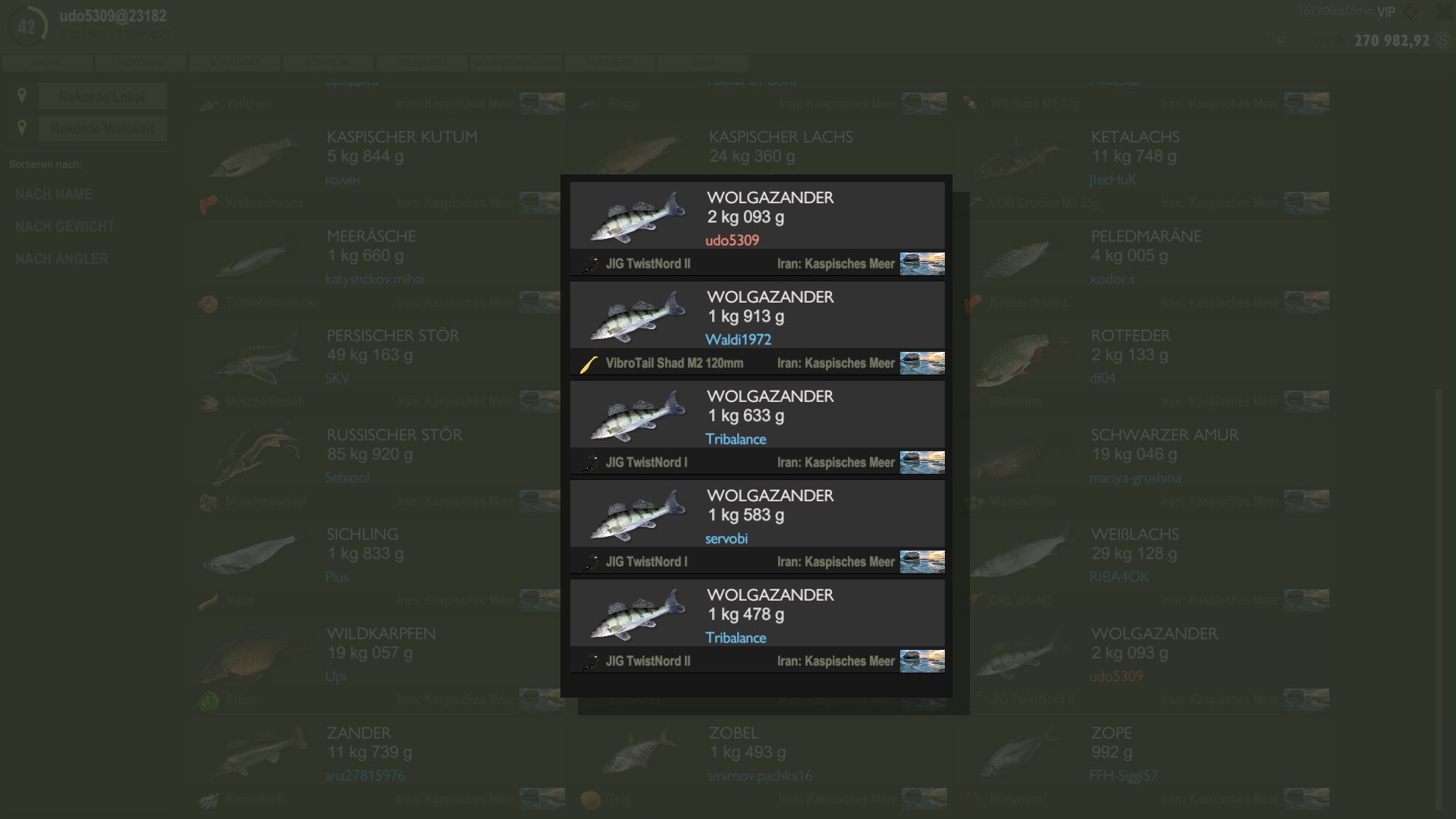Click the Wolgazander fish image in servobi's row

[x=638, y=515]
